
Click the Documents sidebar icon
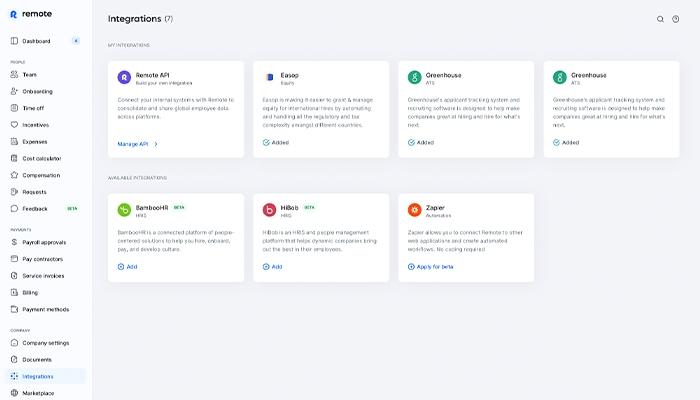tap(14, 359)
